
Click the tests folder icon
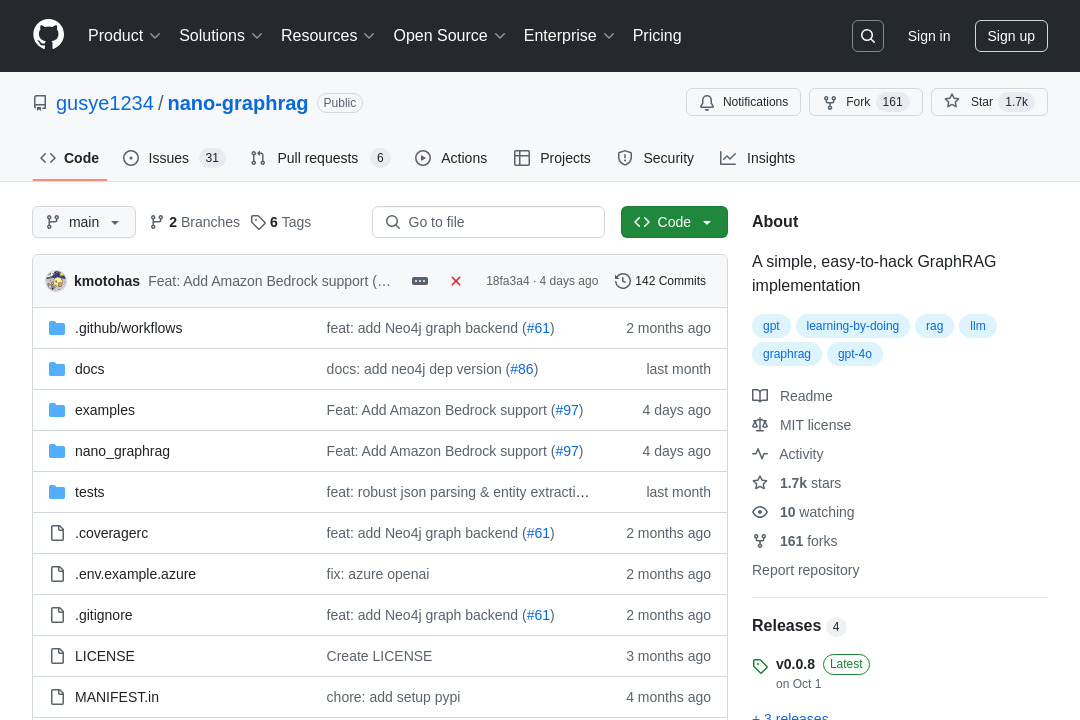pyautogui.click(x=57, y=492)
